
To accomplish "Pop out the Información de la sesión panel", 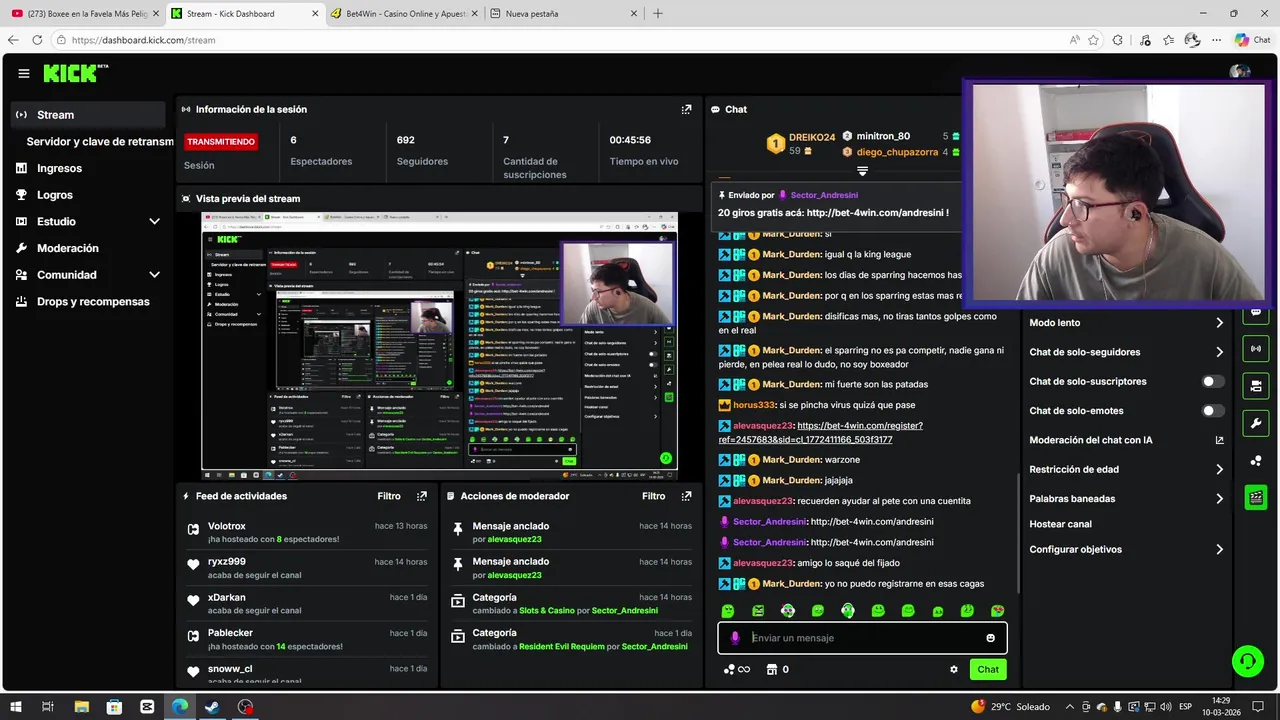I will (x=686, y=109).
